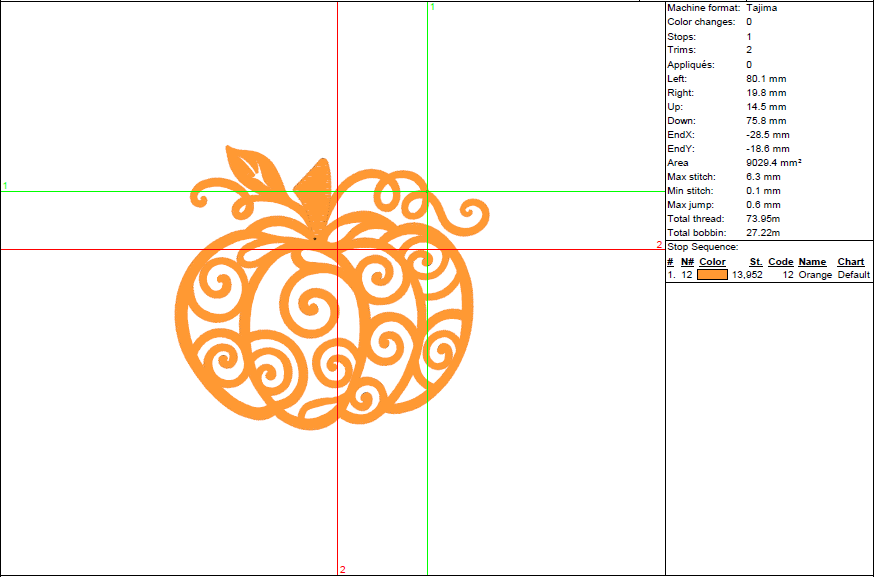
Task: Select the red '2' marker on right side
Action: (659, 244)
